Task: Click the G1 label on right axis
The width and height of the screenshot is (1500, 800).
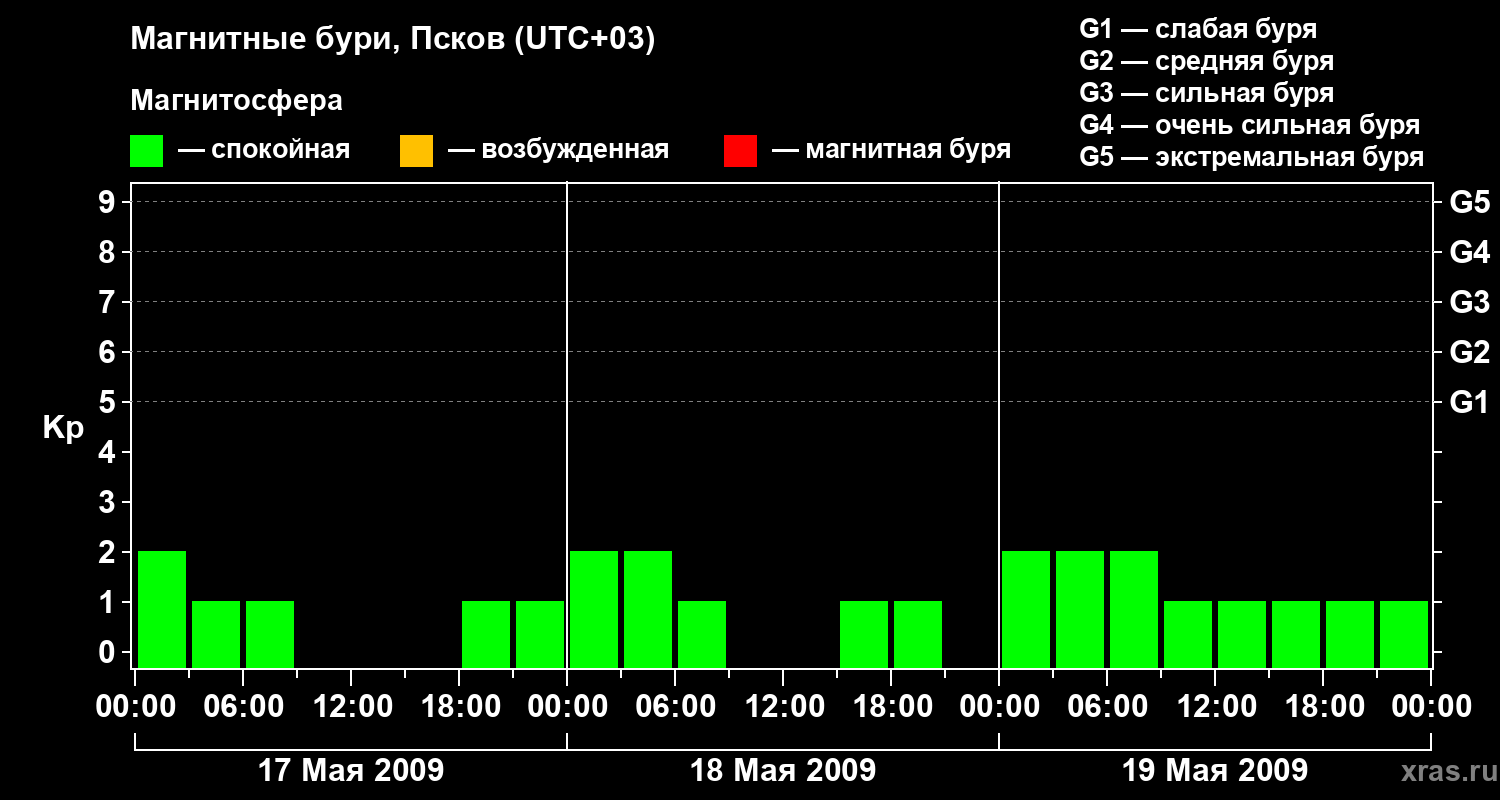Action: 1469,403
